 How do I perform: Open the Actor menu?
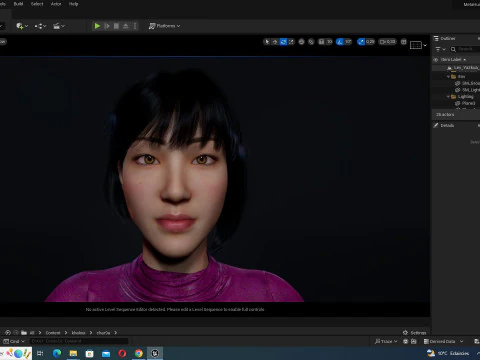coord(56,4)
